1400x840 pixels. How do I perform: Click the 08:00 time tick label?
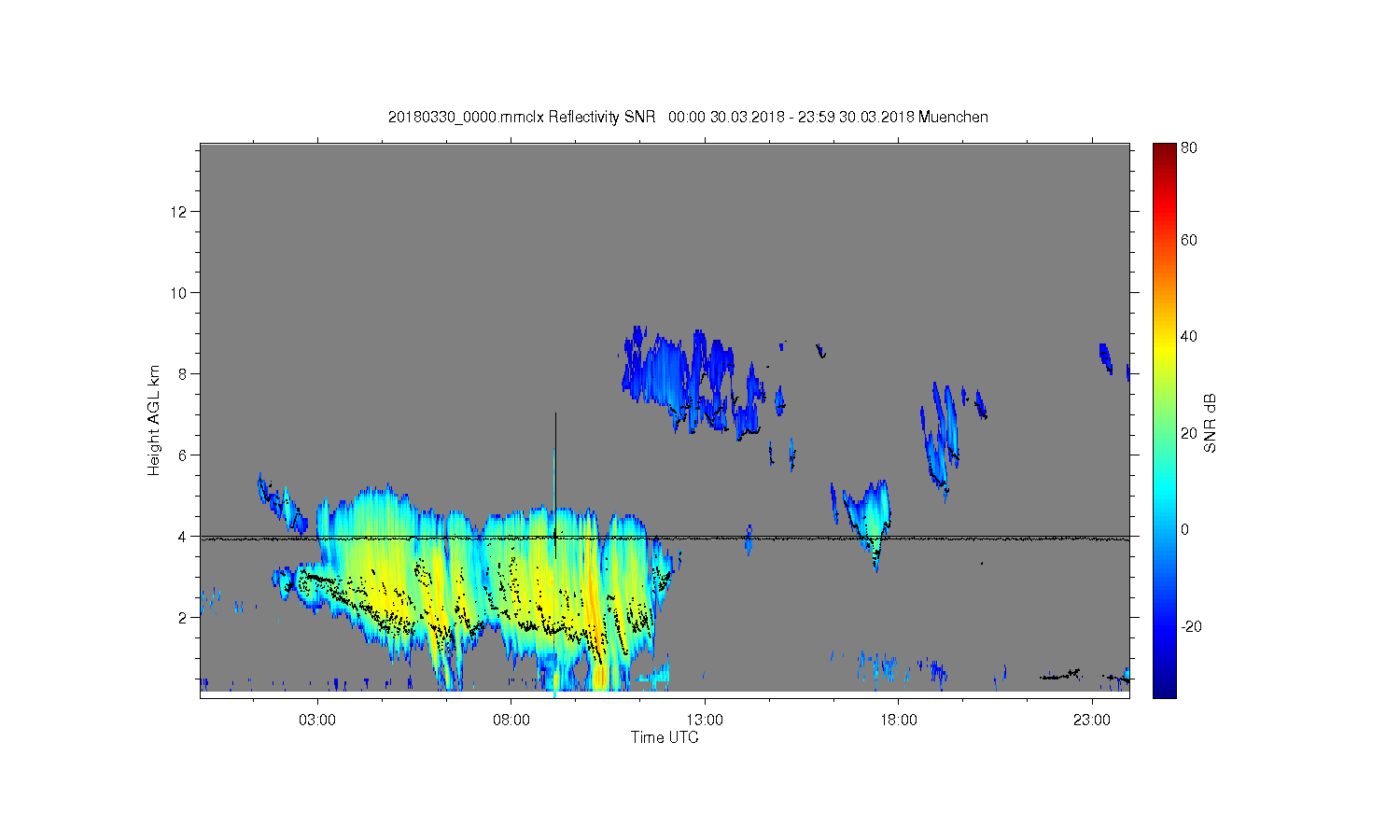click(511, 721)
